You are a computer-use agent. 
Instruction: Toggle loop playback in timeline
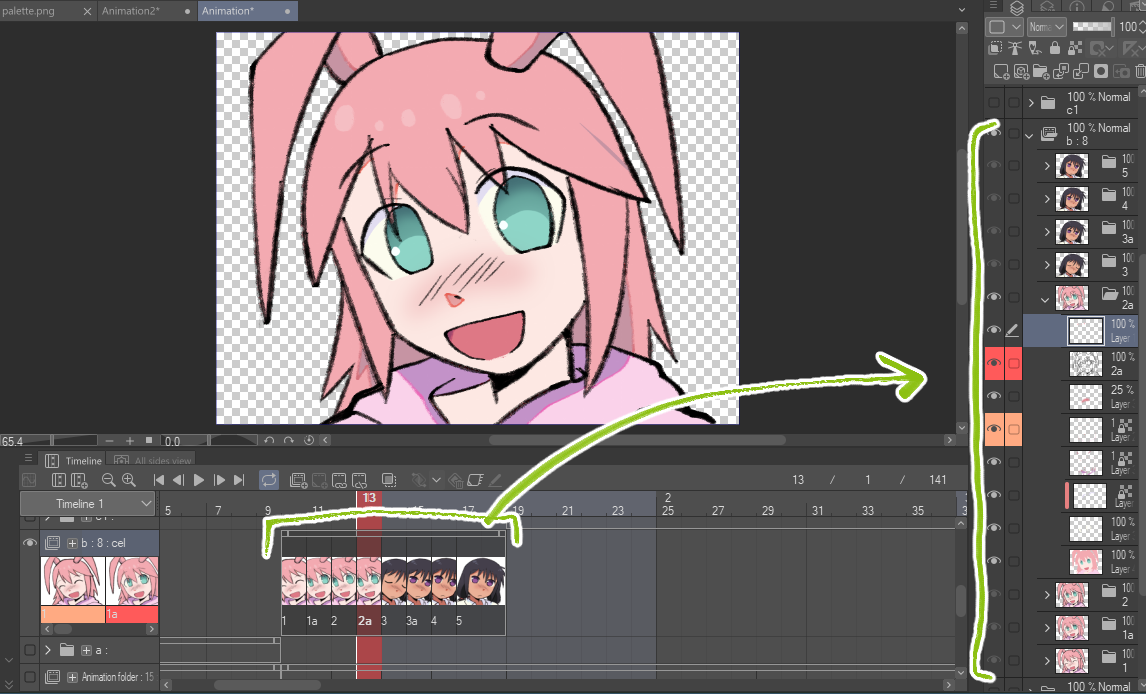pyautogui.click(x=269, y=480)
